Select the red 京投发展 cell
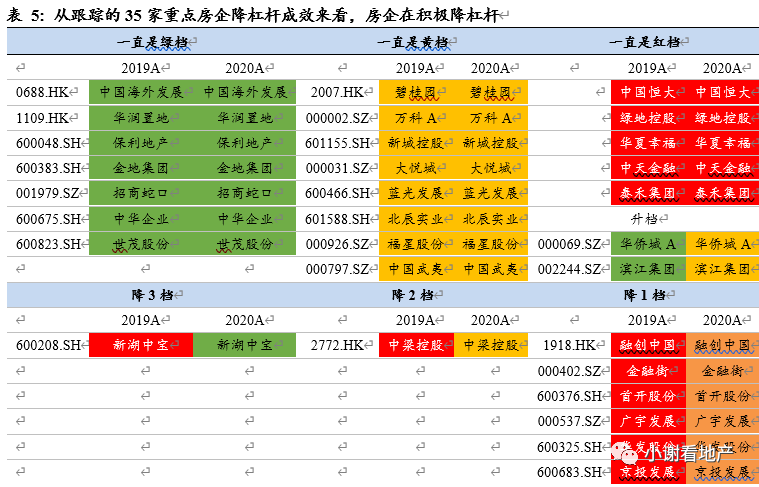 (x=648, y=472)
